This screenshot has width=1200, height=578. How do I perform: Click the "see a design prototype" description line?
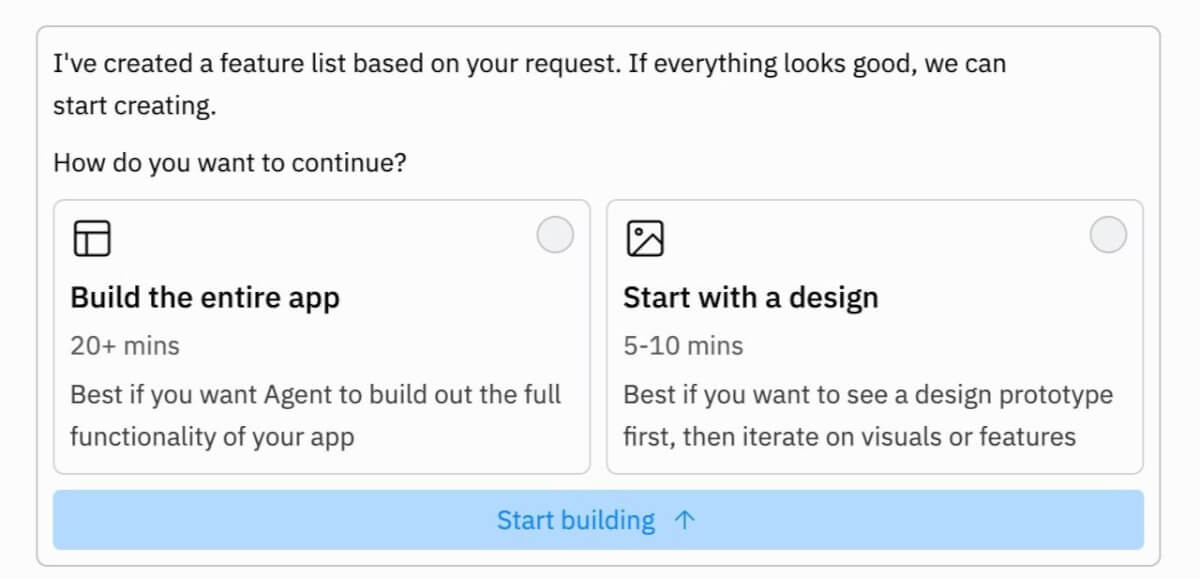867,394
